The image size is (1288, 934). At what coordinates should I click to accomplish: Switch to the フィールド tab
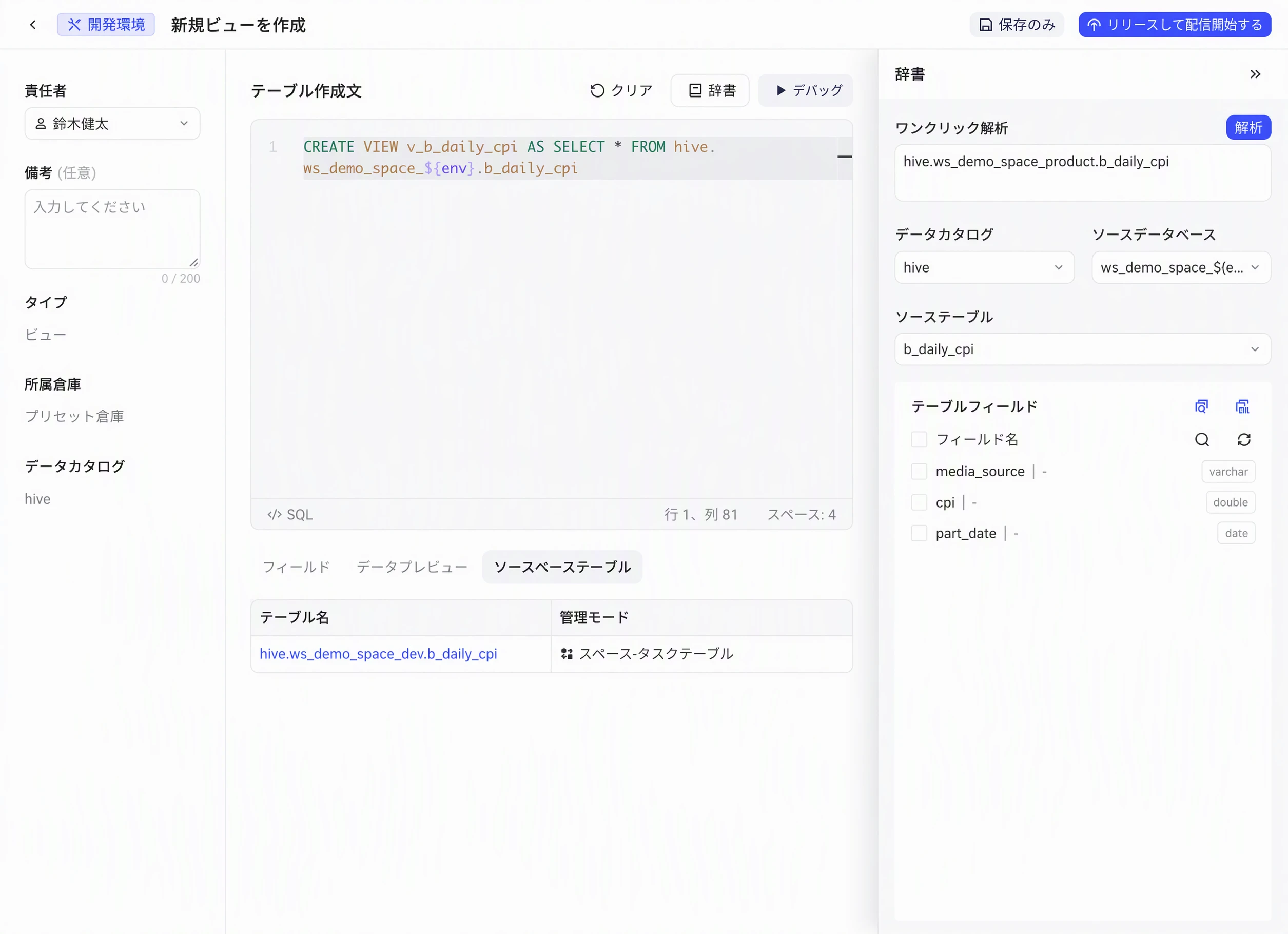[296, 567]
